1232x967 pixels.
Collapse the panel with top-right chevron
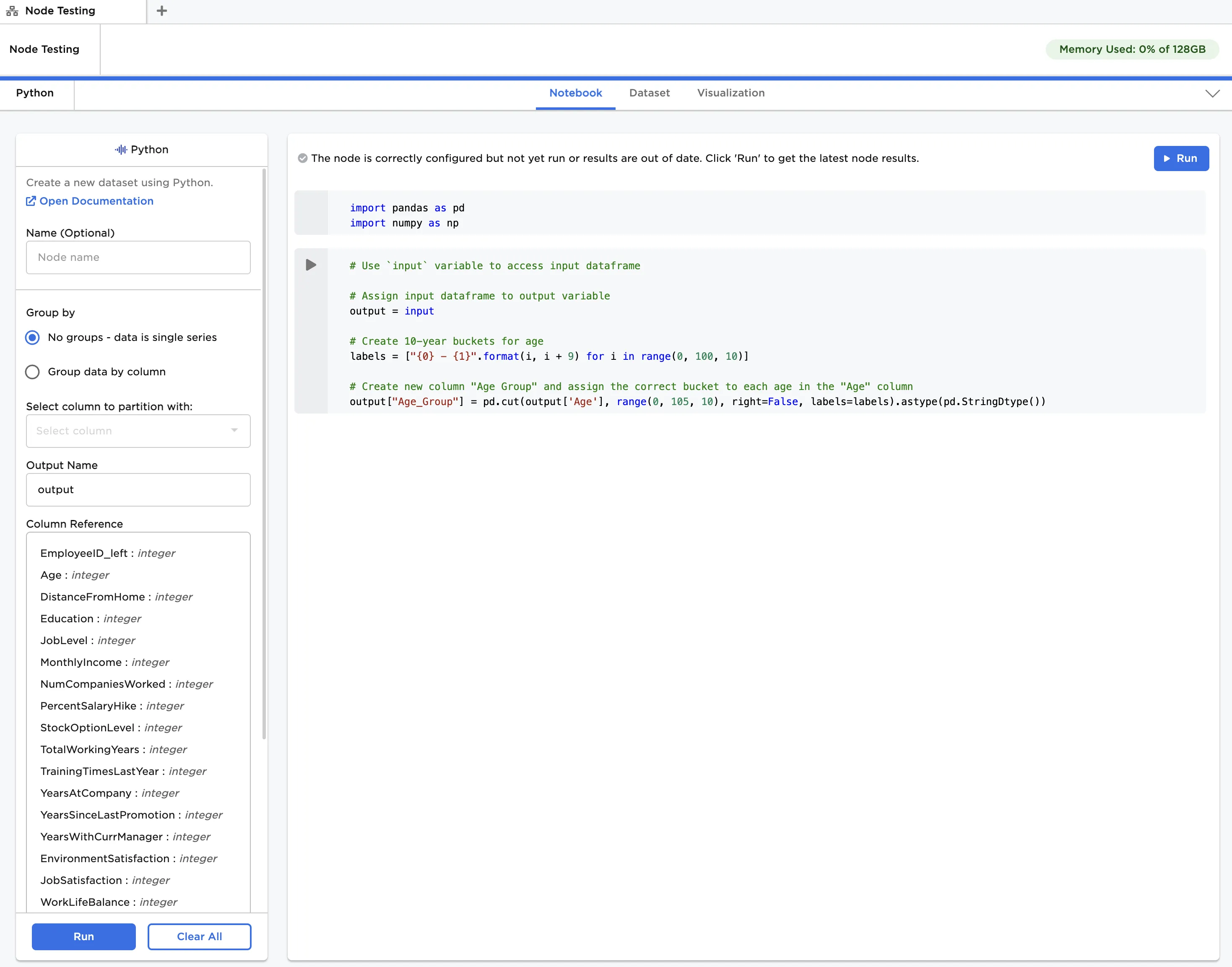pos(1212,94)
